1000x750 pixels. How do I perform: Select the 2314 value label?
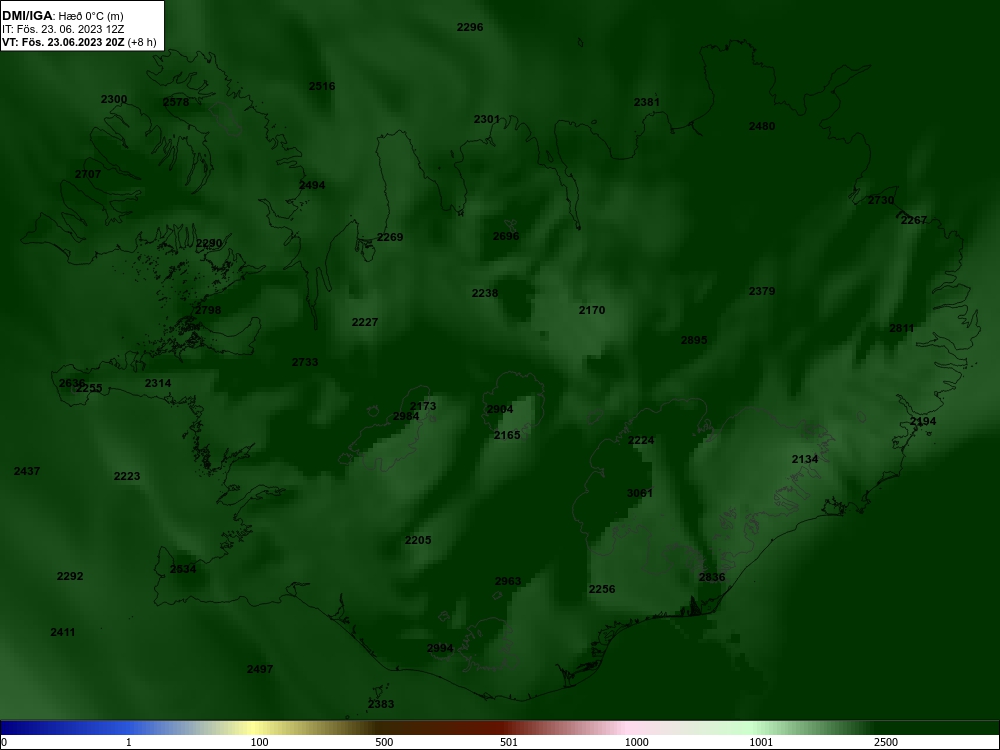click(x=158, y=383)
